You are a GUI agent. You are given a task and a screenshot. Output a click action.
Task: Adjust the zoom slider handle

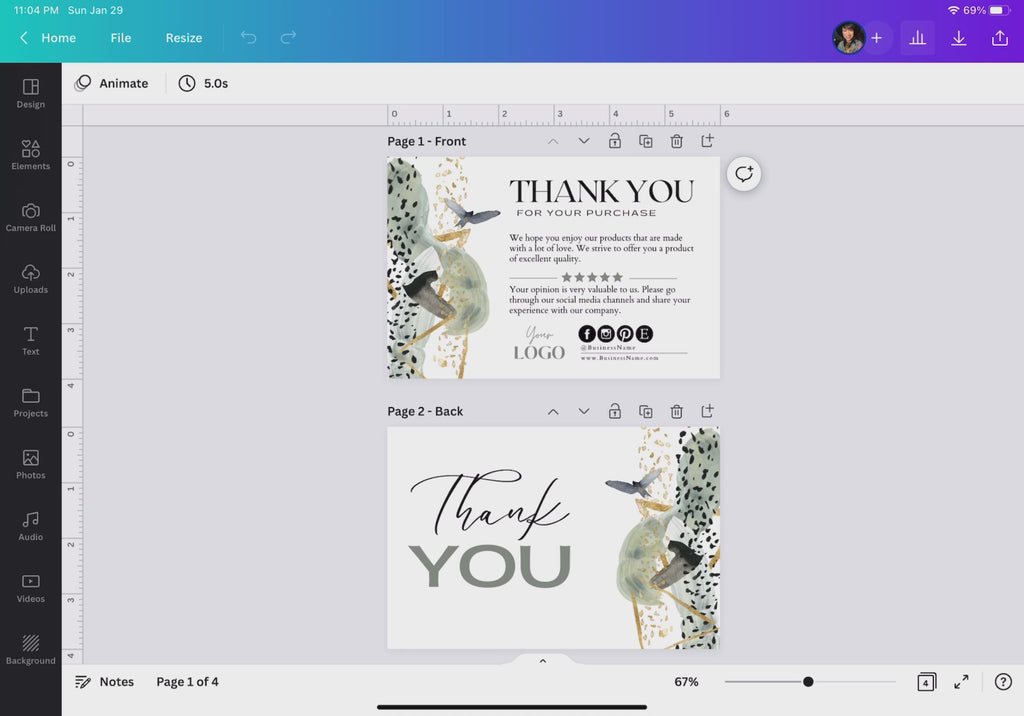pyautogui.click(x=808, y=681)
